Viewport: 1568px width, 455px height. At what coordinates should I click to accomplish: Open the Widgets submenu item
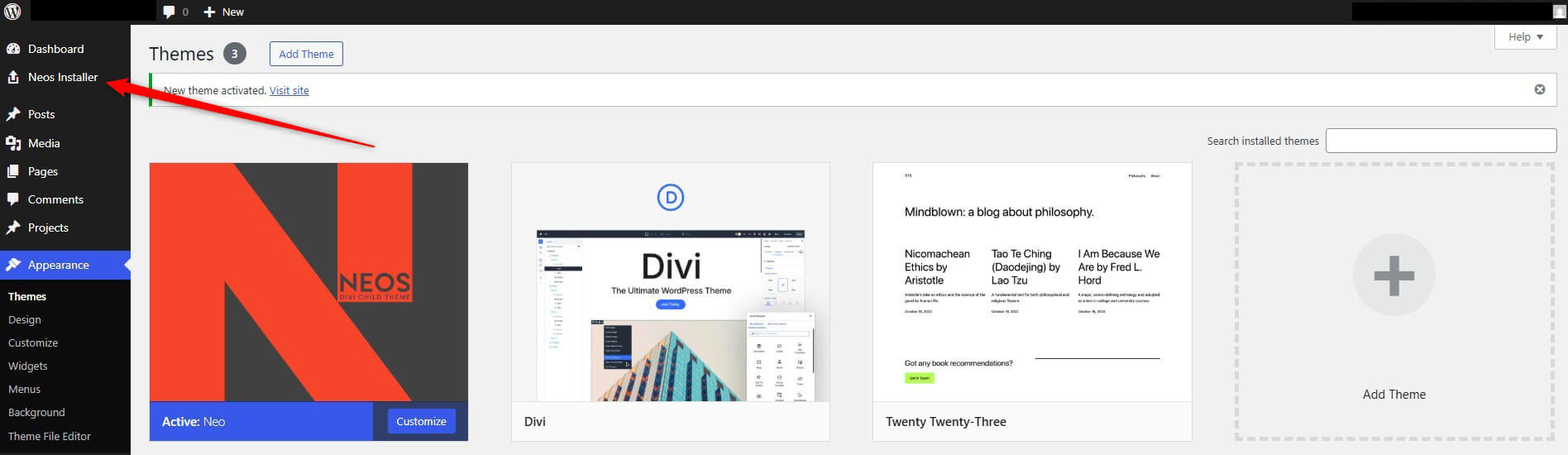point(28,366)
